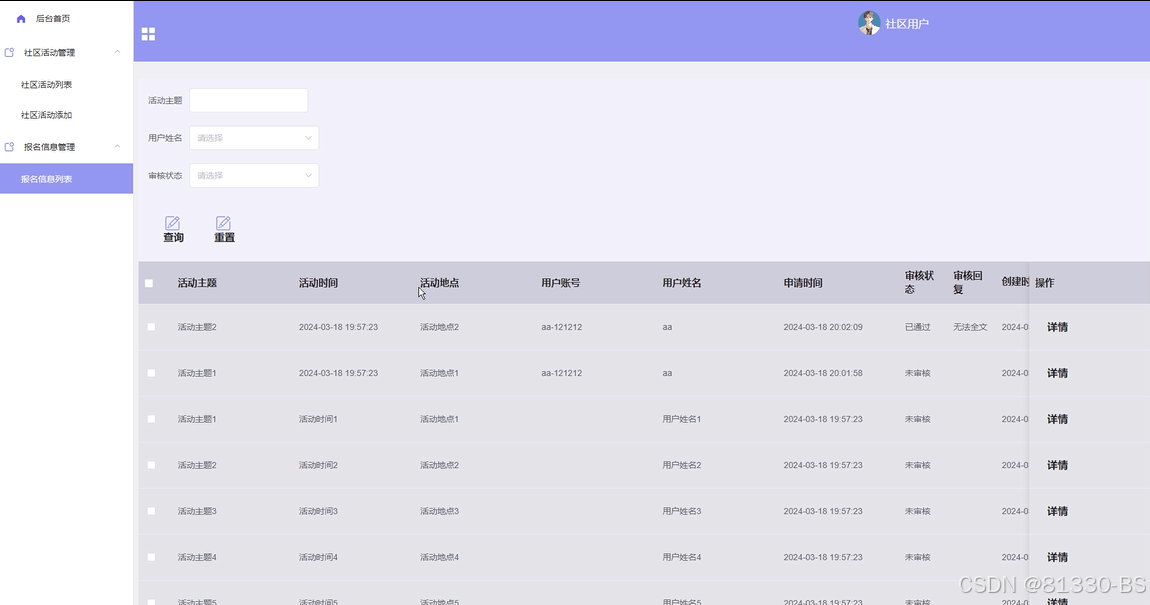Open 社区活动列表 menu item
The width and height of the screenshot is (1150, 605).
(x=46, y=85)
